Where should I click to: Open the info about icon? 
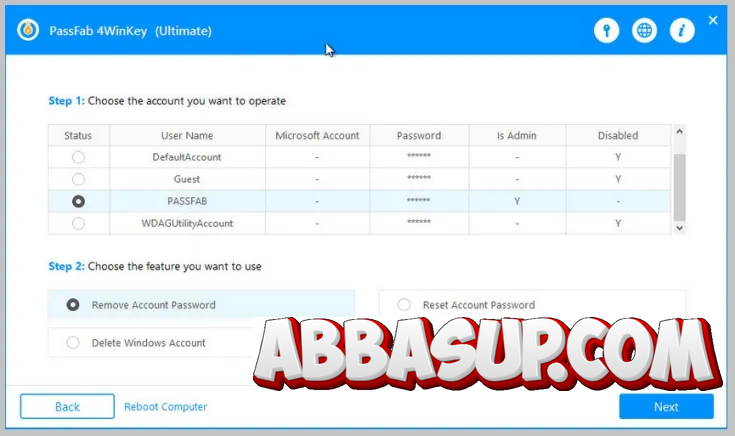(x=682, y=30)
